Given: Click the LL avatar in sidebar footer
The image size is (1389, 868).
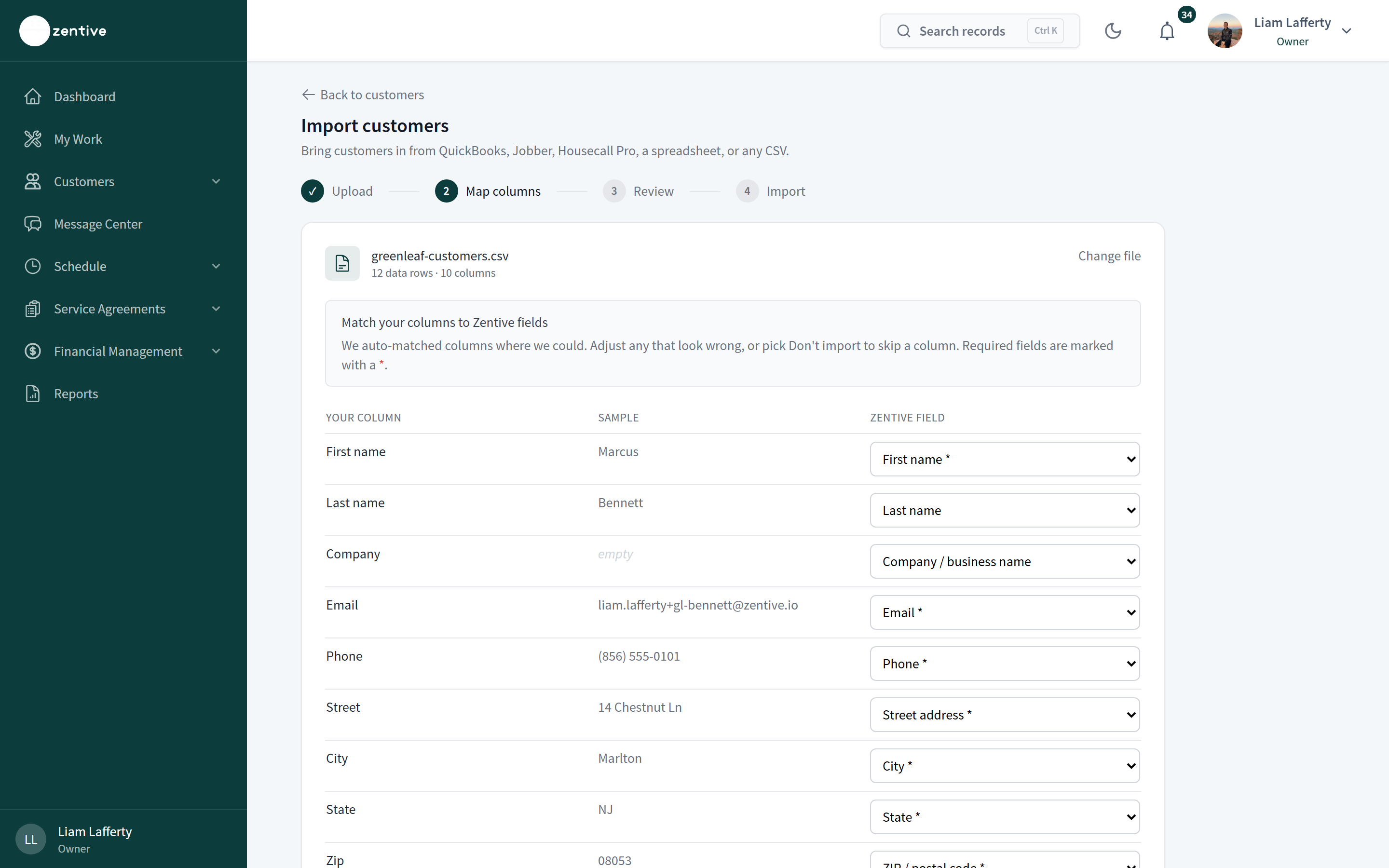Looking at the screenshot, I should pyautogui.click(x=31, y=839).
